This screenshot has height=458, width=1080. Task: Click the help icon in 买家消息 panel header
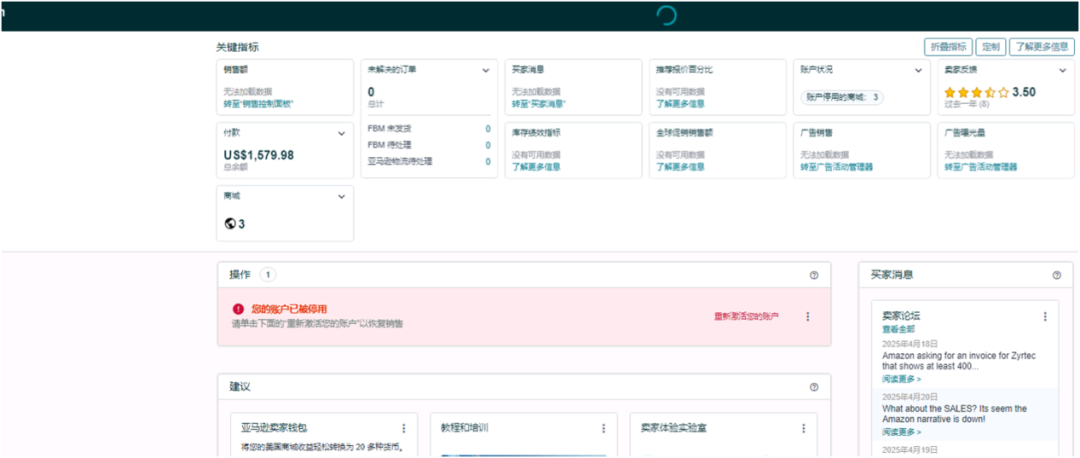point(1057,275)
